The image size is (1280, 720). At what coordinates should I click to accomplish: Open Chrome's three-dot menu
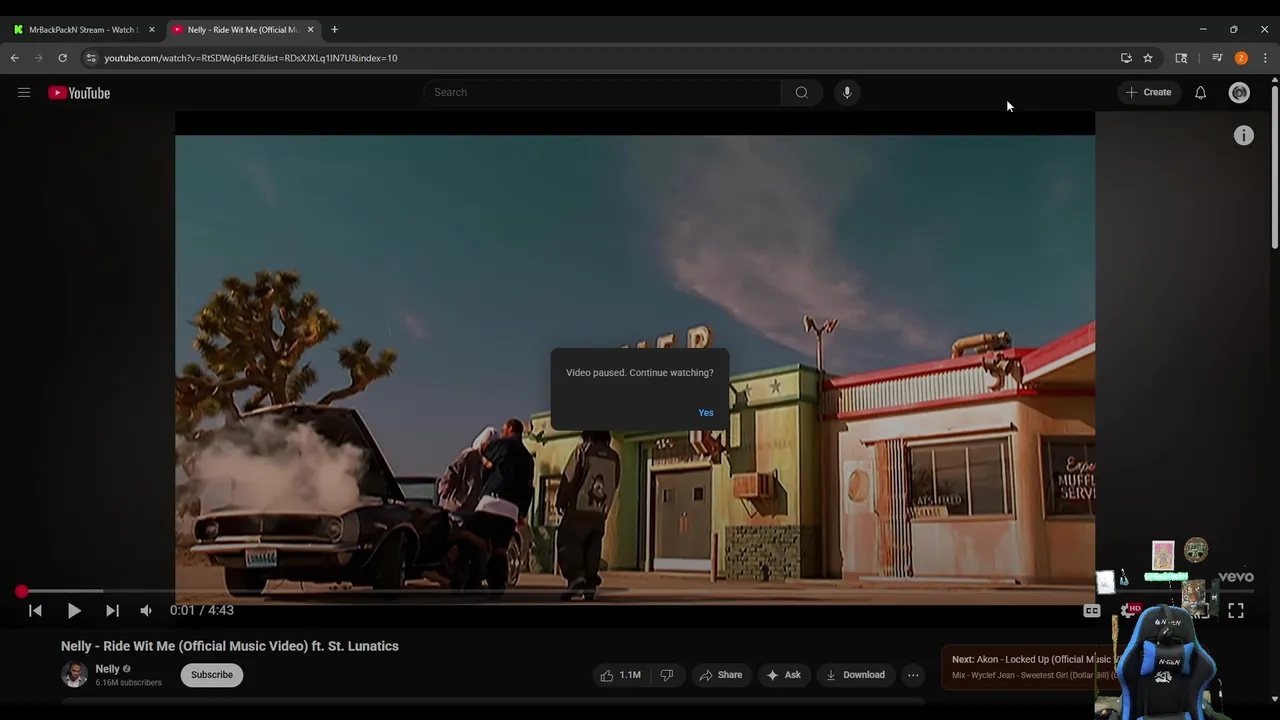[1265, 58]
